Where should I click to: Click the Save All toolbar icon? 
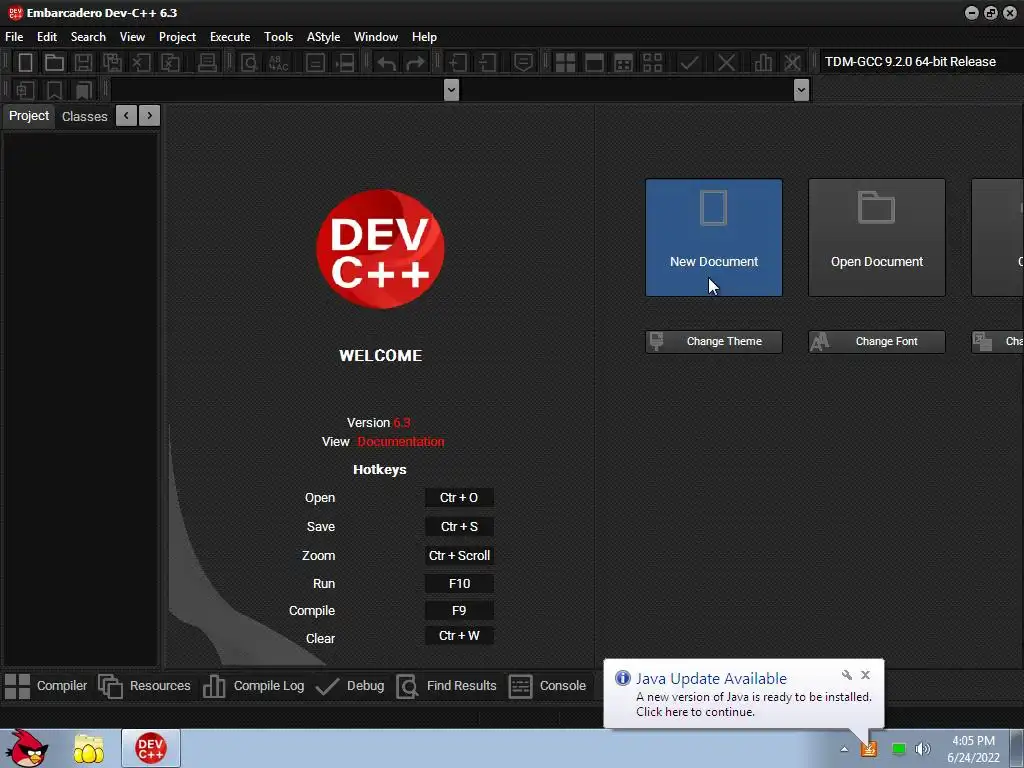[x=112, y=63]
